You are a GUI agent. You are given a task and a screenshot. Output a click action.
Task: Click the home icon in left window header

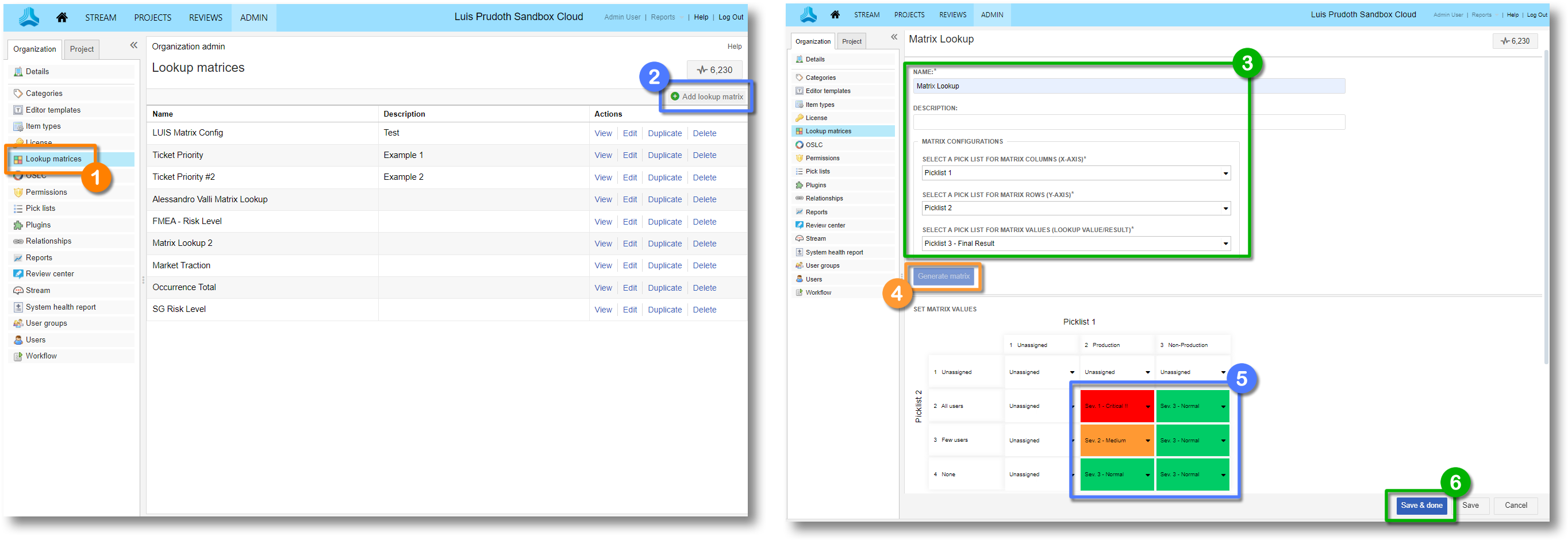[x=62, y=18]
